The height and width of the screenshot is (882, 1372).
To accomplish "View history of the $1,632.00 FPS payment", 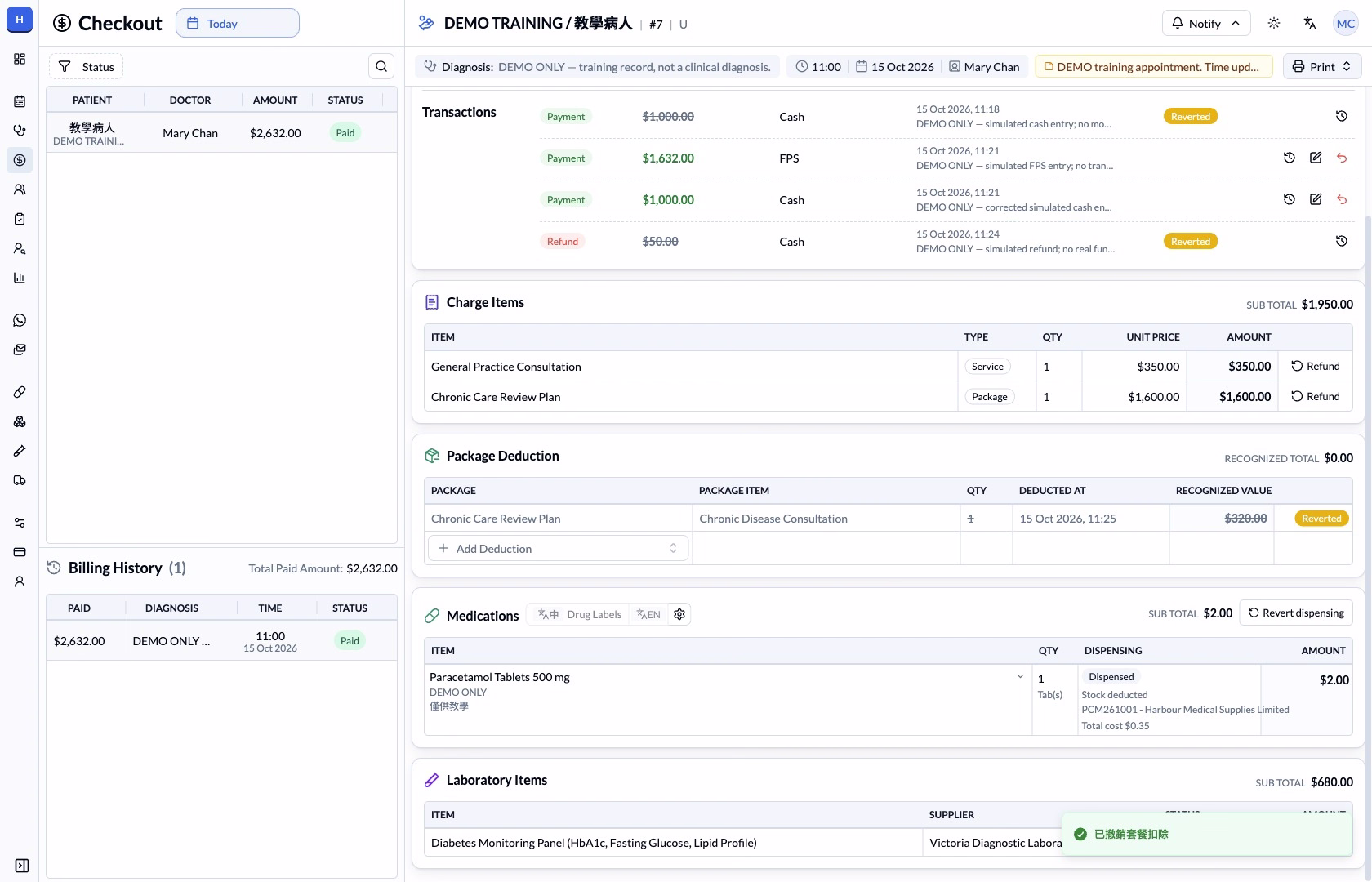I will point(1290,158).
